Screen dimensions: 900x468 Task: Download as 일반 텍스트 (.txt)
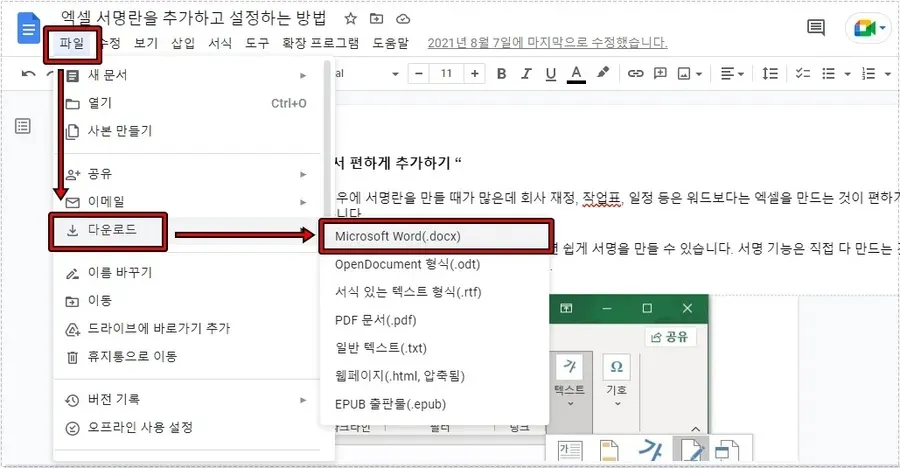pyautogui.click(x=435, y=349)
